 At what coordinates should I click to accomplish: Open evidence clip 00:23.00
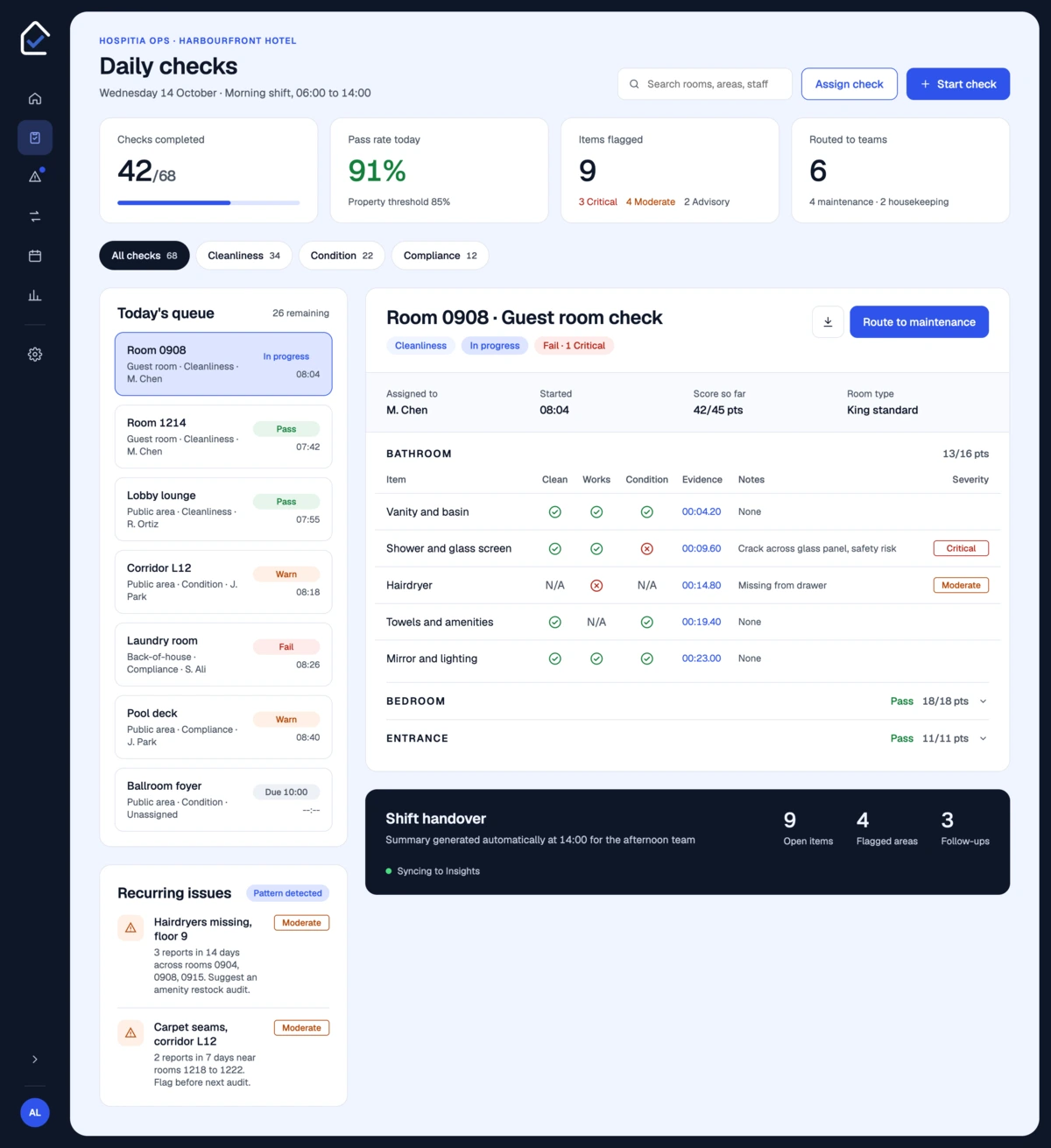click(702, 659)
